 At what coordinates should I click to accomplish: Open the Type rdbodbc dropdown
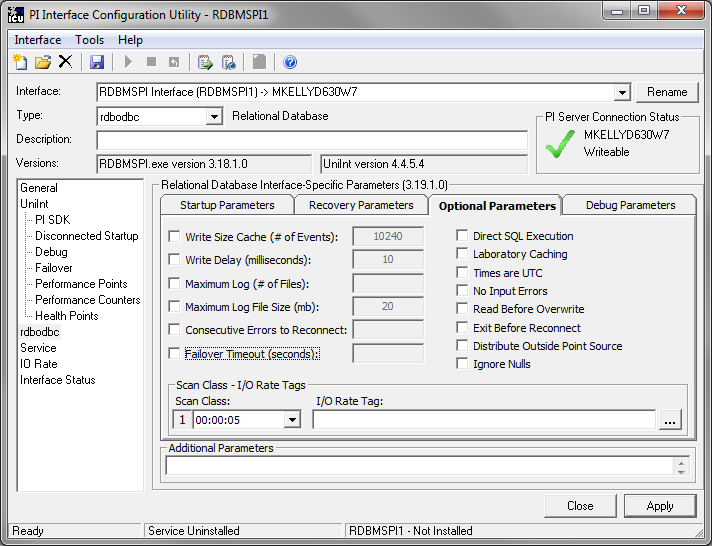tap(213, 117)
